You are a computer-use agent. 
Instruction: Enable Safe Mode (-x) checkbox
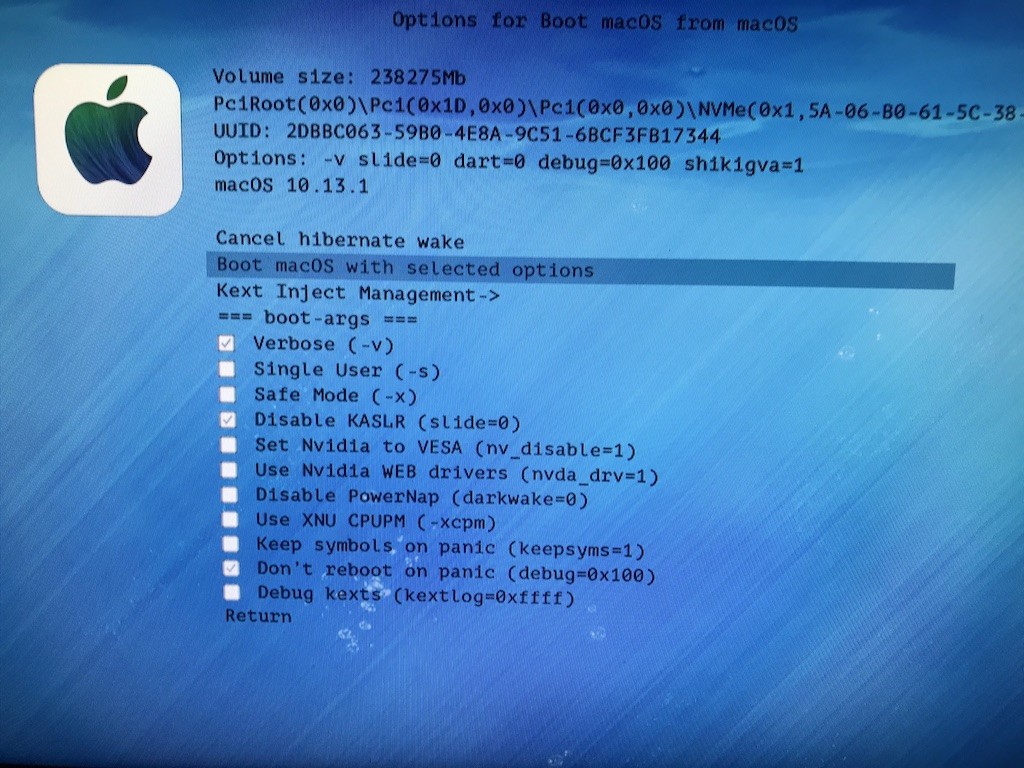[x=227, y=394]
